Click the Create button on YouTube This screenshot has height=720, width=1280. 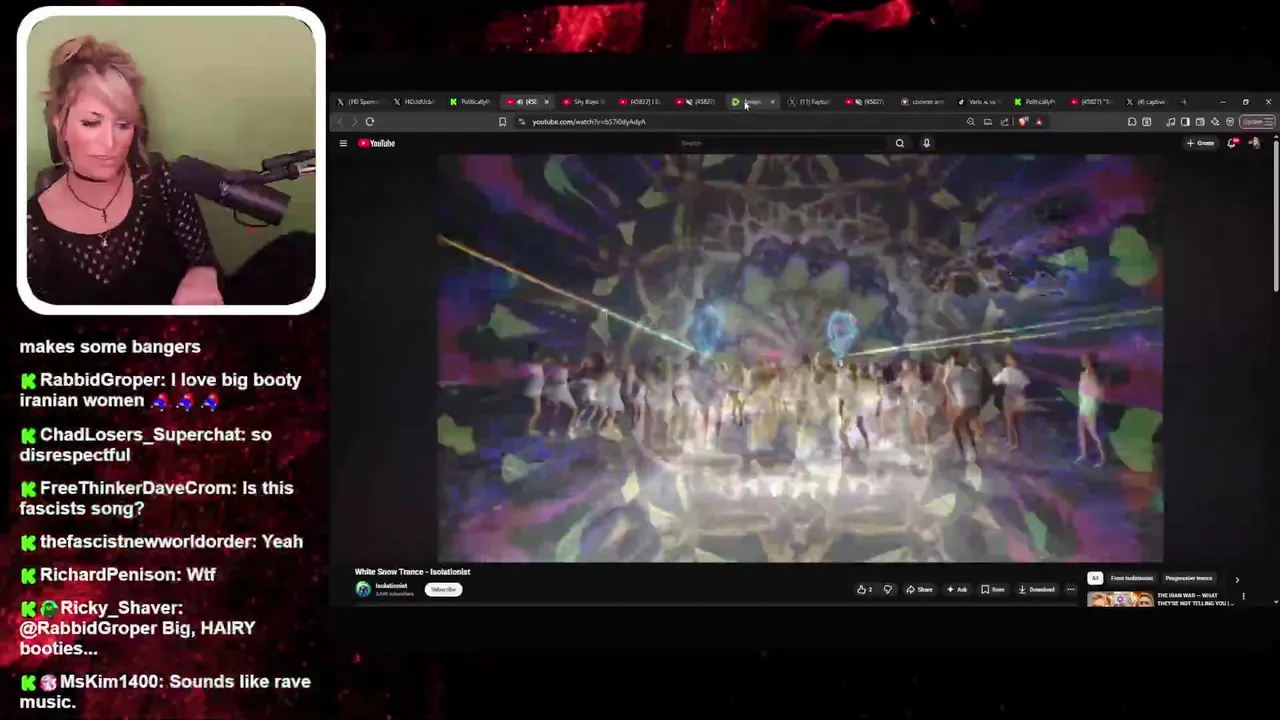(x=1200, y=143)
